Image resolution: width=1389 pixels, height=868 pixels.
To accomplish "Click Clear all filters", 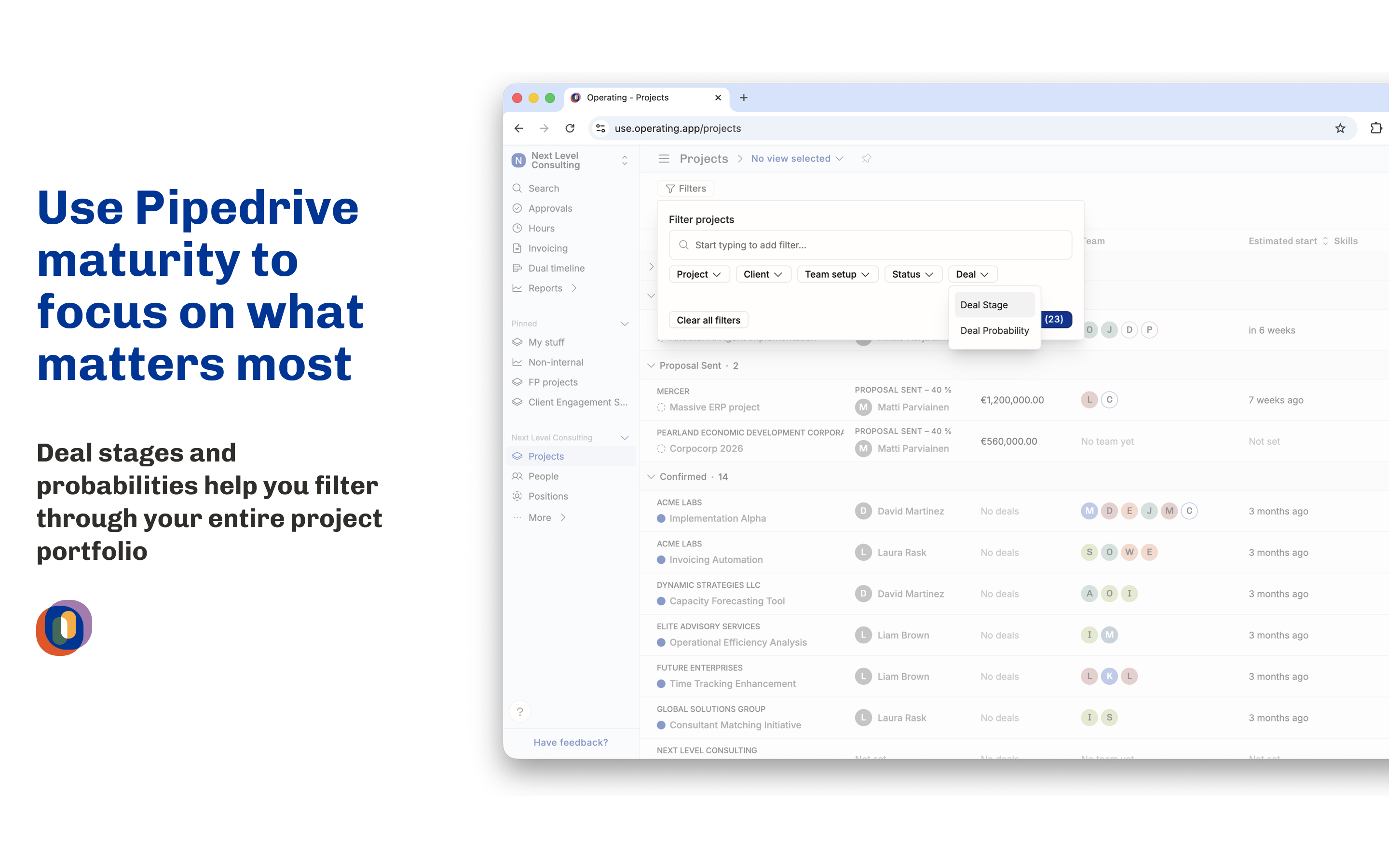I will pyautogui.click(x=708, y=320).
